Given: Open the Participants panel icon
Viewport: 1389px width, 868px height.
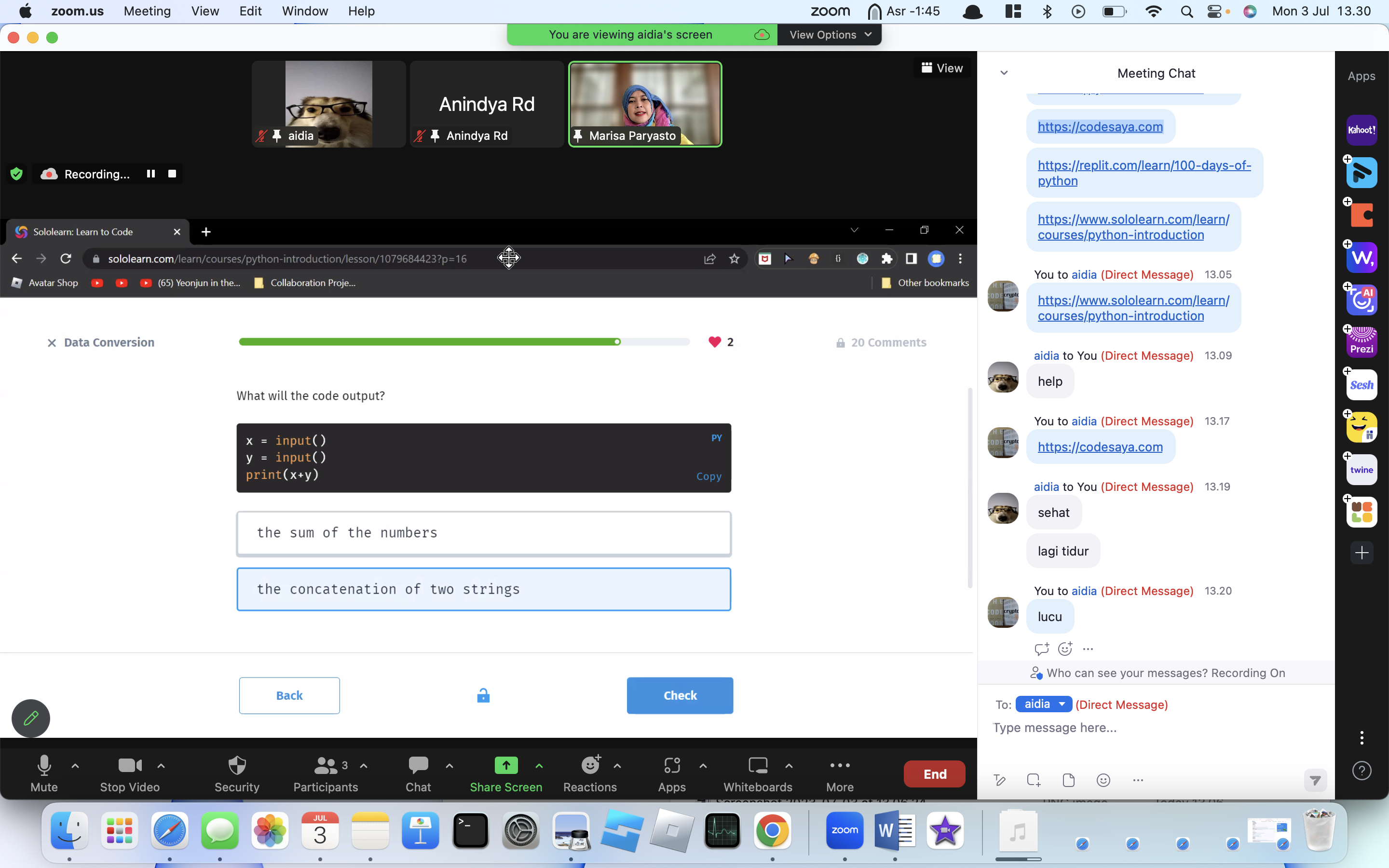Looking at the screenshot, I should (x=326, y=765).
